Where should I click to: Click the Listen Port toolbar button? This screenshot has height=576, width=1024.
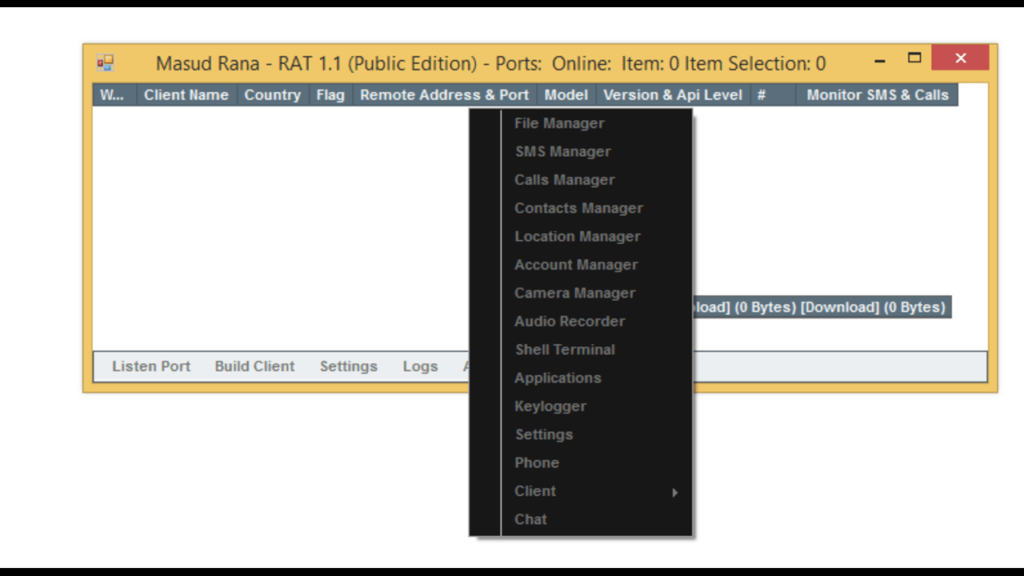click(151, 366)
